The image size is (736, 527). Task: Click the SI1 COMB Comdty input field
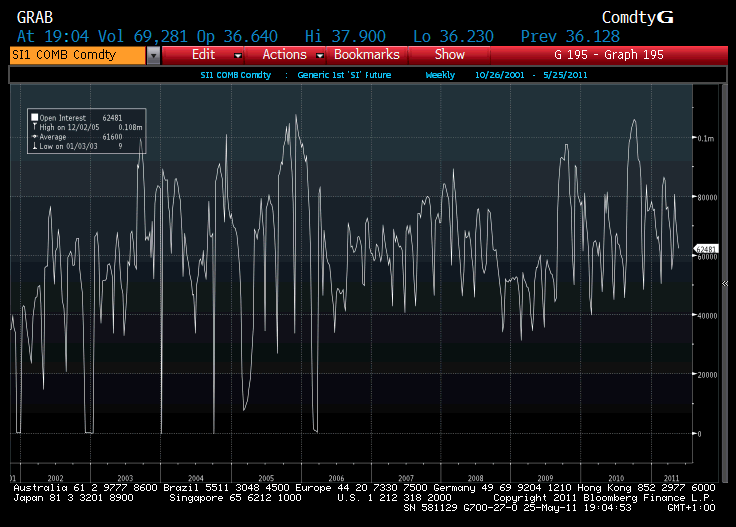click(x=76, y=55)
